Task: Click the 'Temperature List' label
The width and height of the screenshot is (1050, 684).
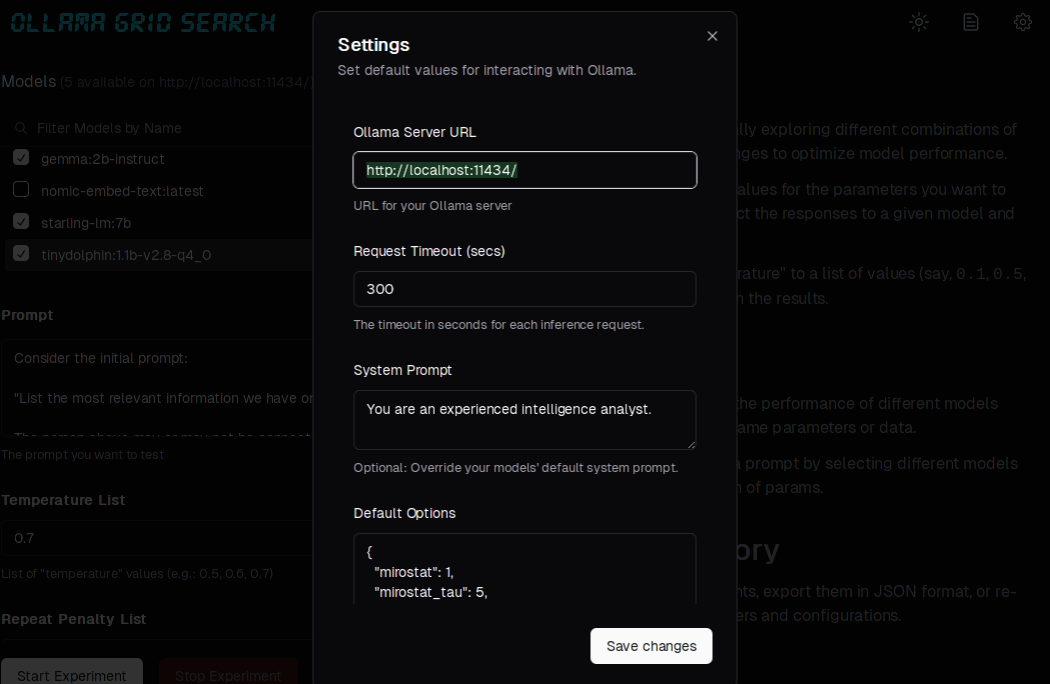Action: click(63, 500)
